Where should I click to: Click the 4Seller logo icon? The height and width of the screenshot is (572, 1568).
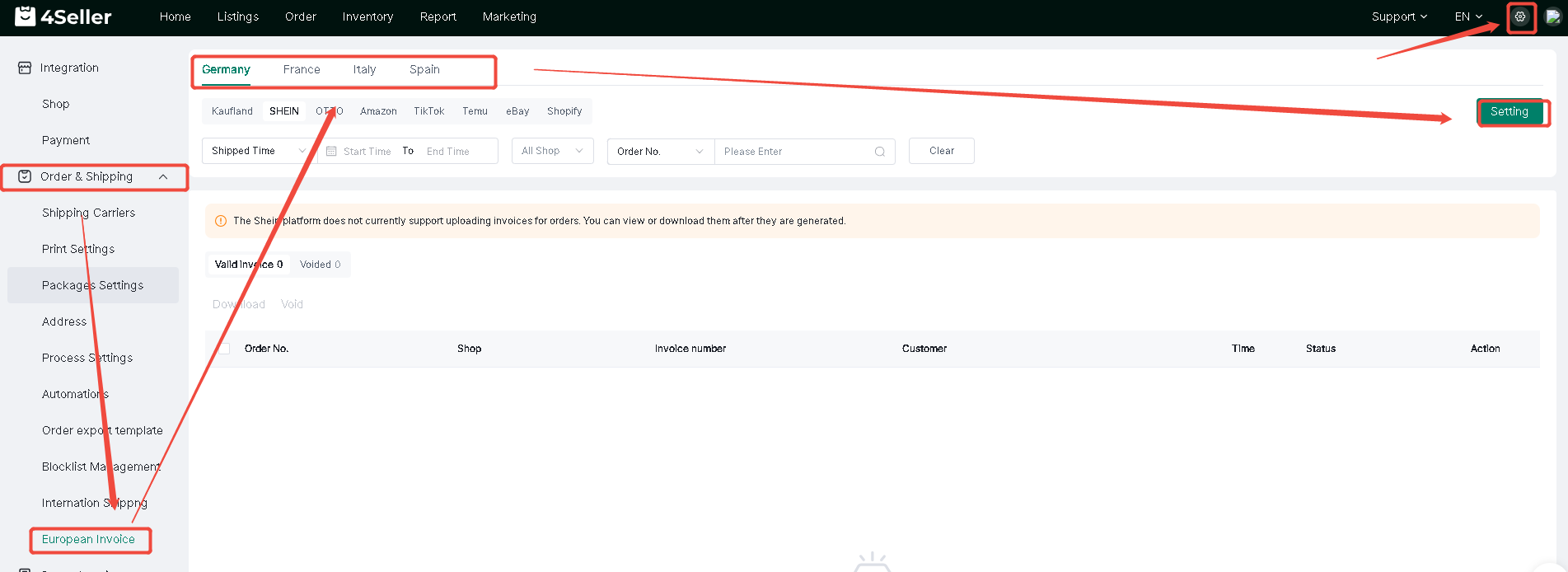click(x=26, y=16)
